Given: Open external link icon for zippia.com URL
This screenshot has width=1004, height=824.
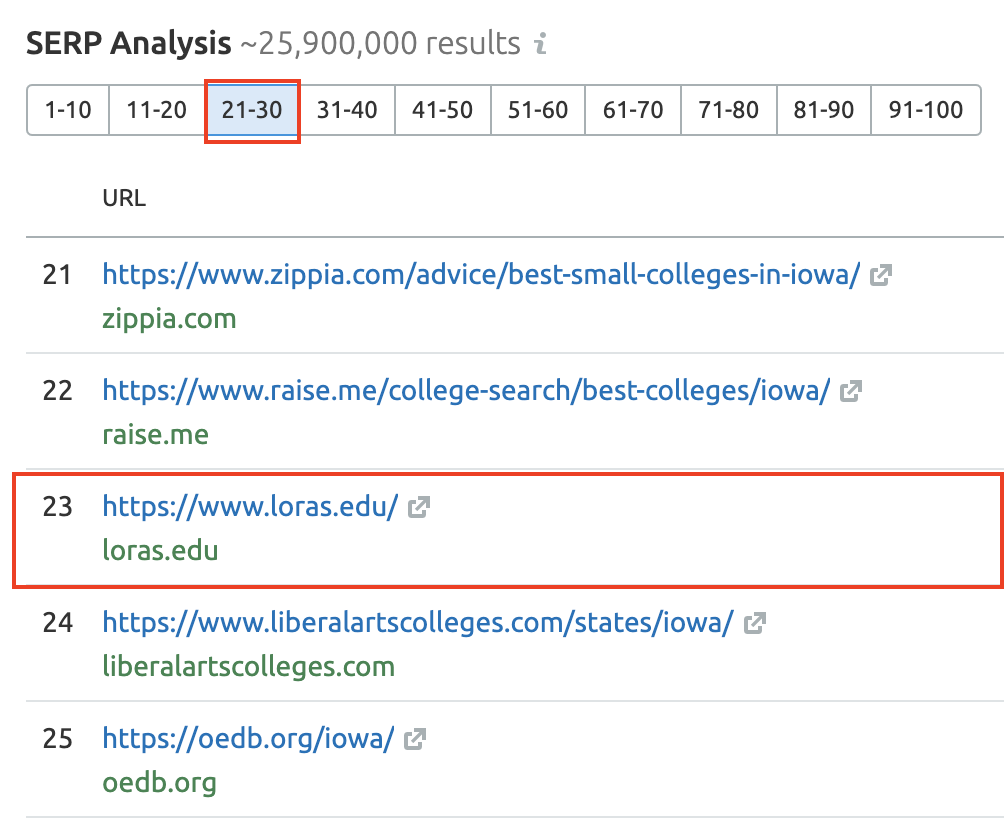Looking at the screenshot, I should (x=881, y=275).
